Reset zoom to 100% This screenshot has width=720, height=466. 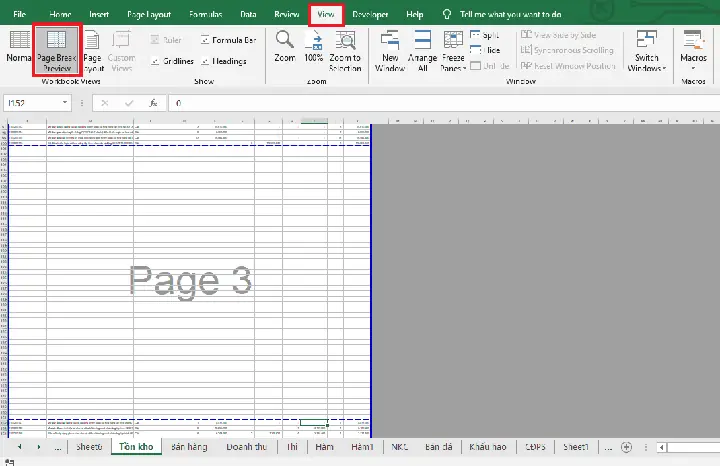pos(314,46)
